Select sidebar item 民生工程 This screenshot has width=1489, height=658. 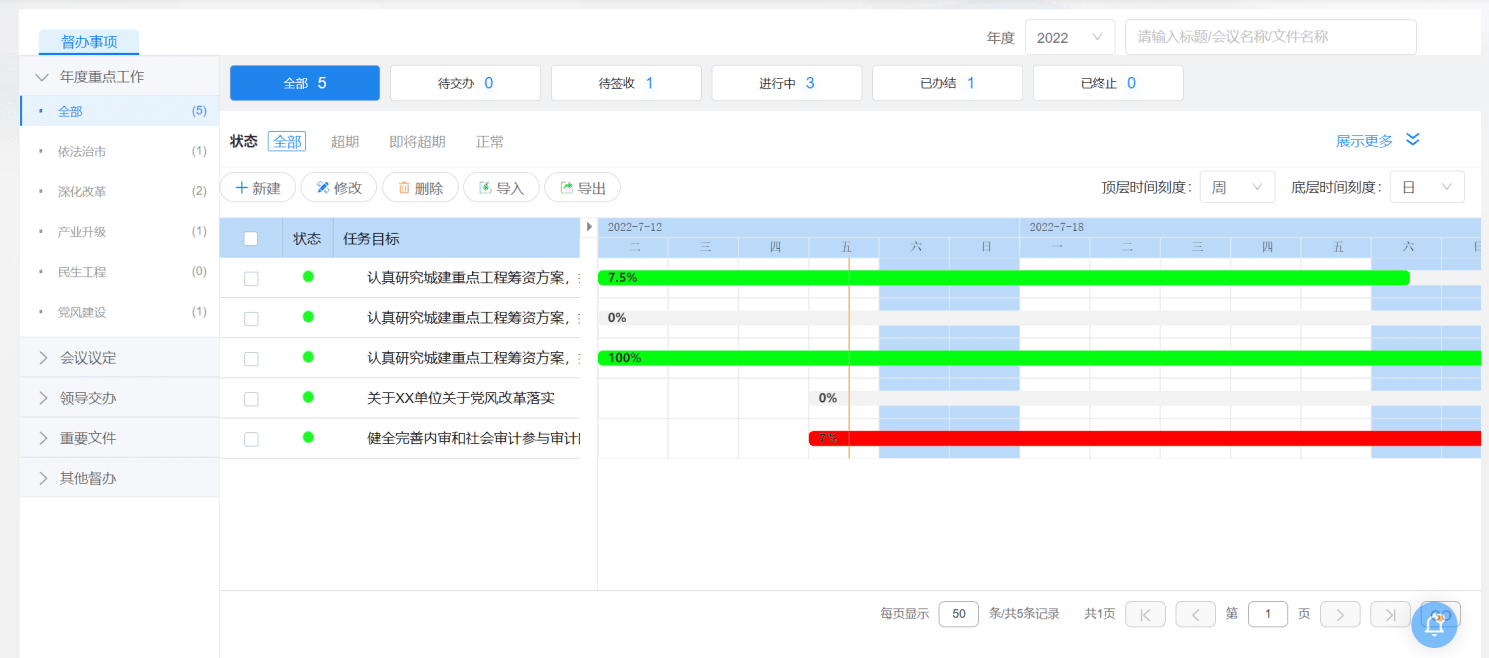[119, 271]
